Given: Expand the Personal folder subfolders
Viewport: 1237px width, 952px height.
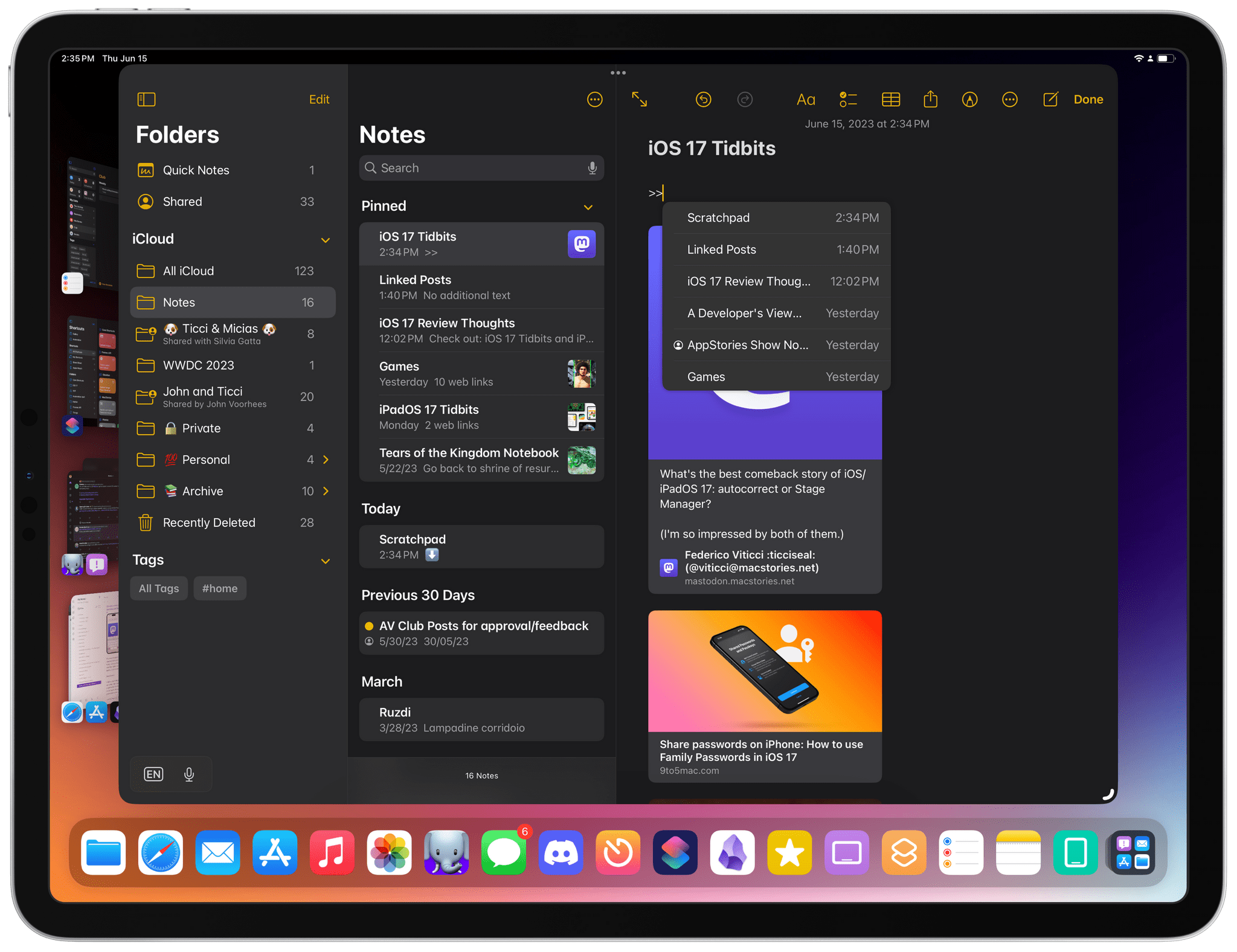Looking at the screenshot, I should click(326, 460).
